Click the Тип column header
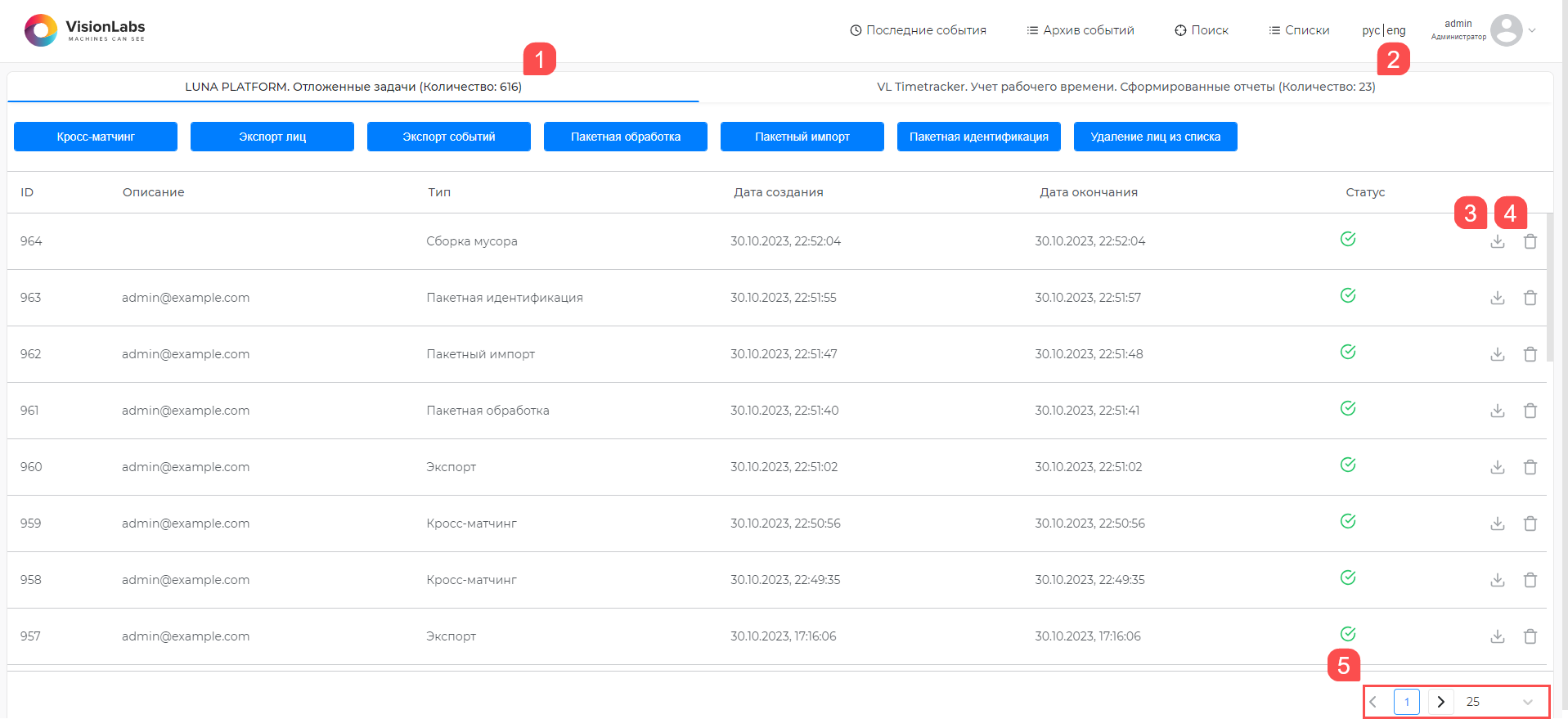This screenshot has height=719, width=1568. [439, 192]
